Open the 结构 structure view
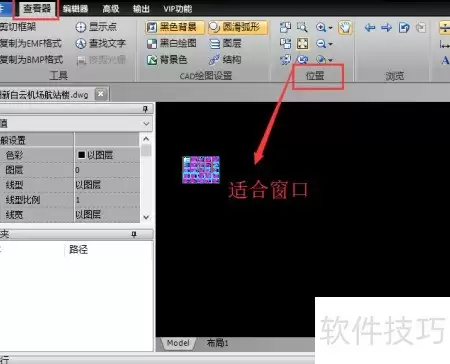Image resolution: width=450 pixels, height=364 pixels. tap(225, 60)
